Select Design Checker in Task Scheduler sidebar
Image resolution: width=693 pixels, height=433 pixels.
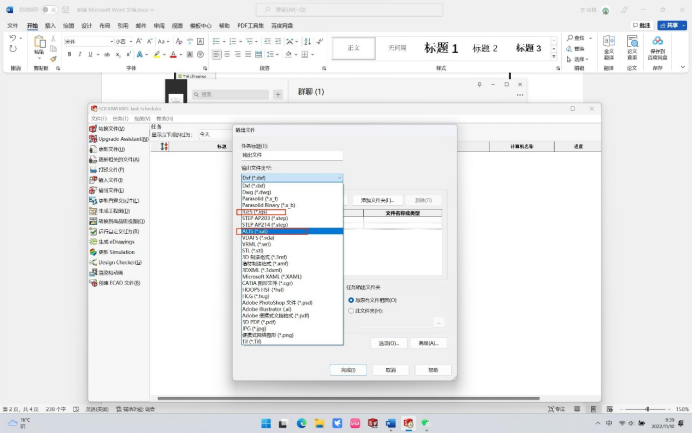click(x=116, y=262)
